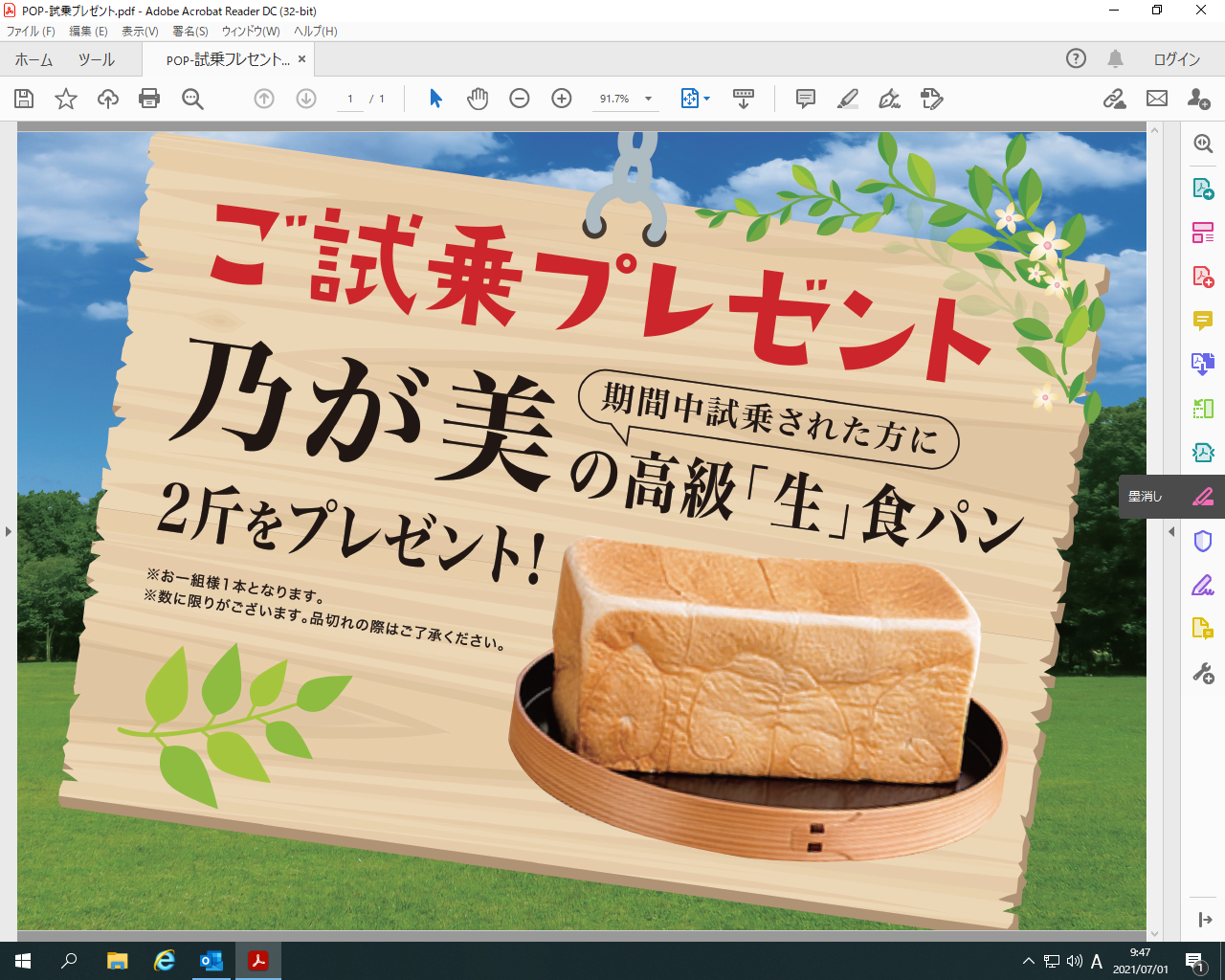
Task: Zoom out with the minus button
Action: (x=520, y=99)
